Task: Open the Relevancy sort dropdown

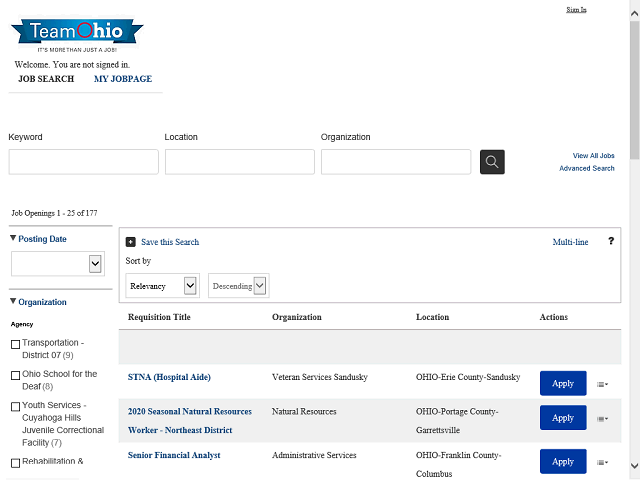Action: [x=162, y=286]
